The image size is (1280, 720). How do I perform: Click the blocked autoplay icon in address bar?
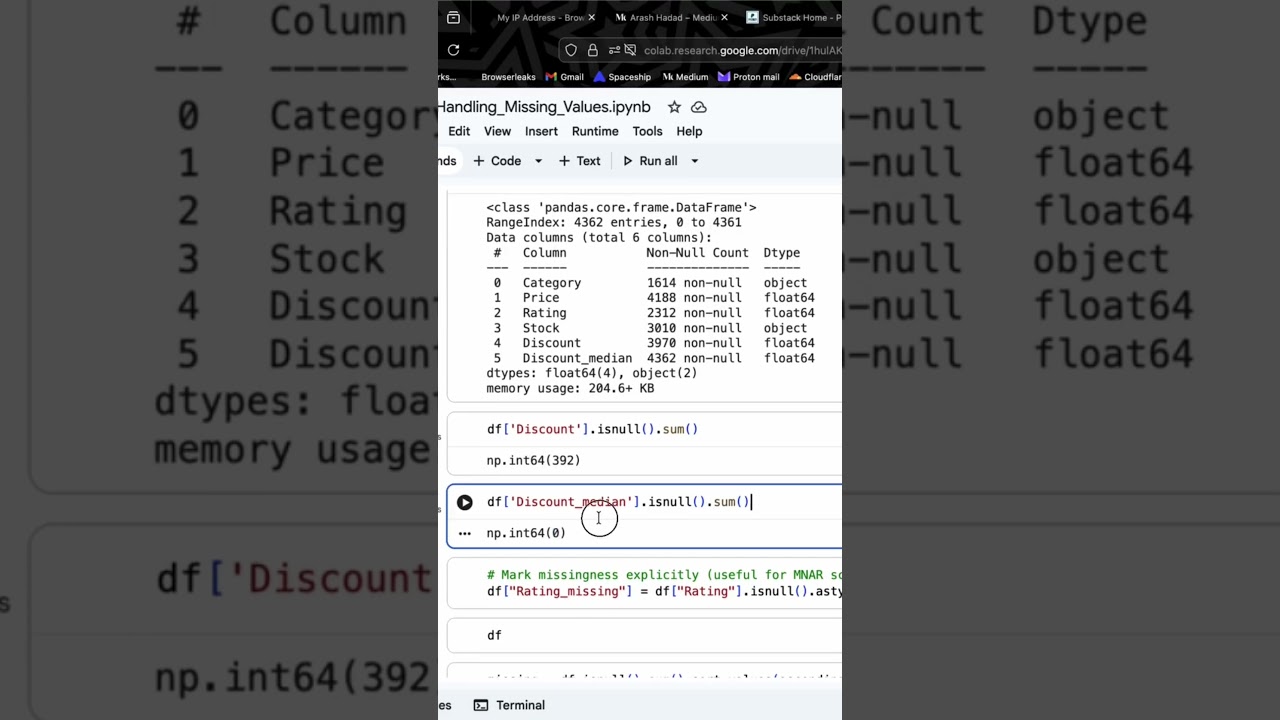tap(629, 50)
